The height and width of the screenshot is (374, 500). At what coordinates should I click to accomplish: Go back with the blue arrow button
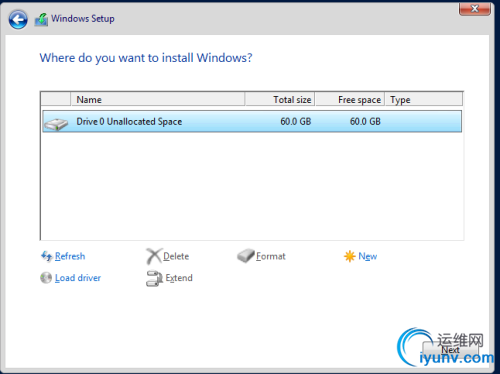(x=18, y=19)
